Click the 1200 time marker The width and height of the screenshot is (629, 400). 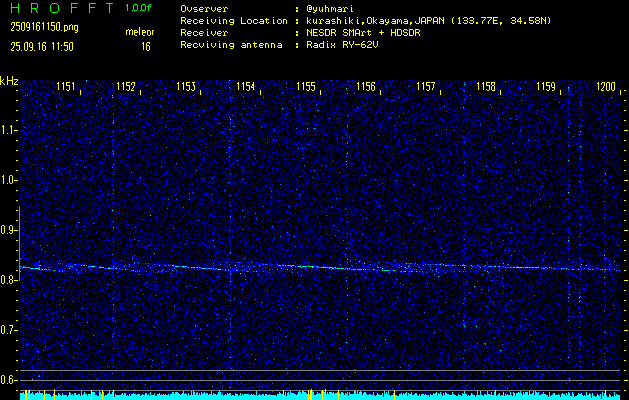click(x=606, y=87)
